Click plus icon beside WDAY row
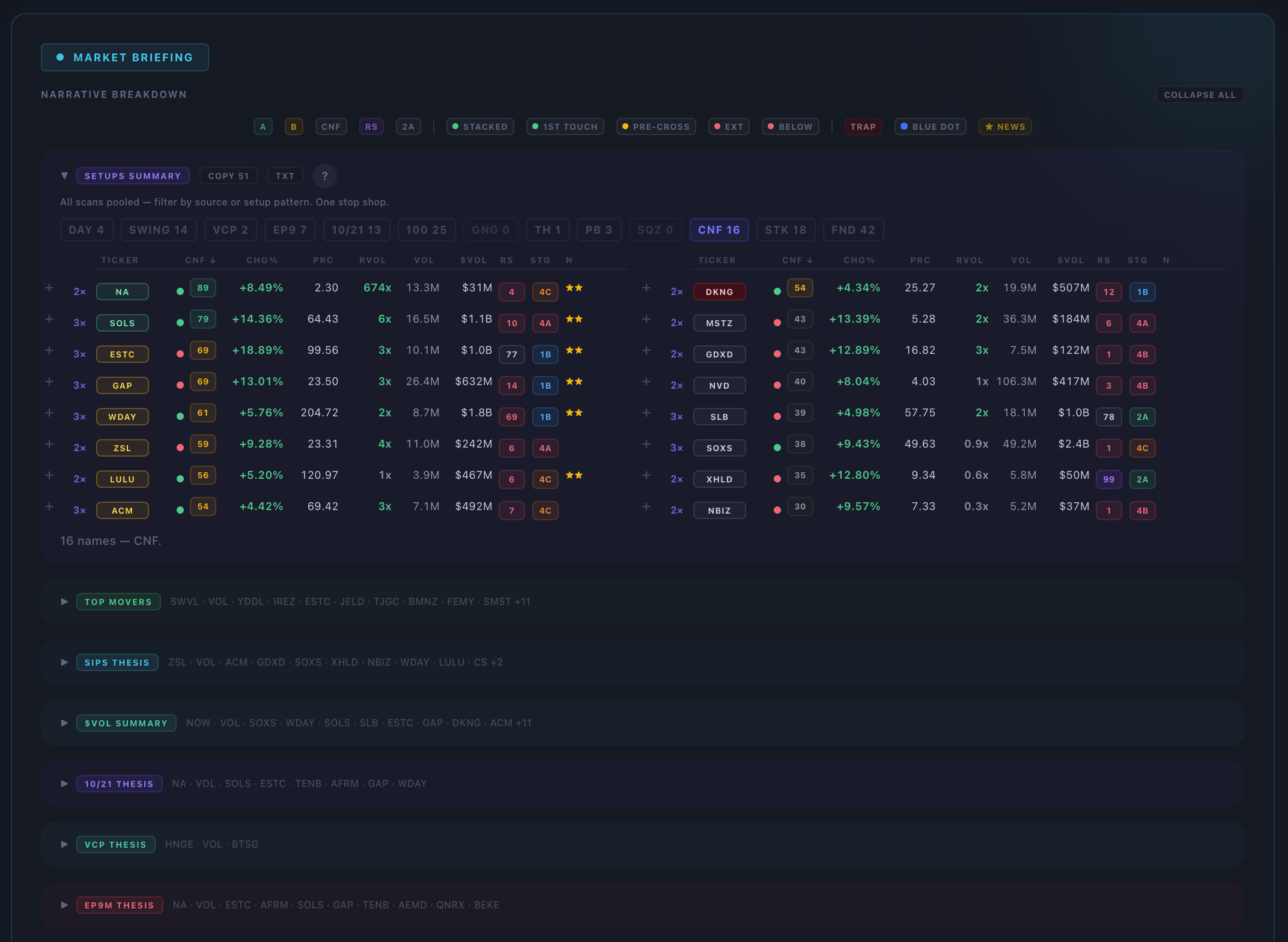1288x942 pixels. click(49, 413)
